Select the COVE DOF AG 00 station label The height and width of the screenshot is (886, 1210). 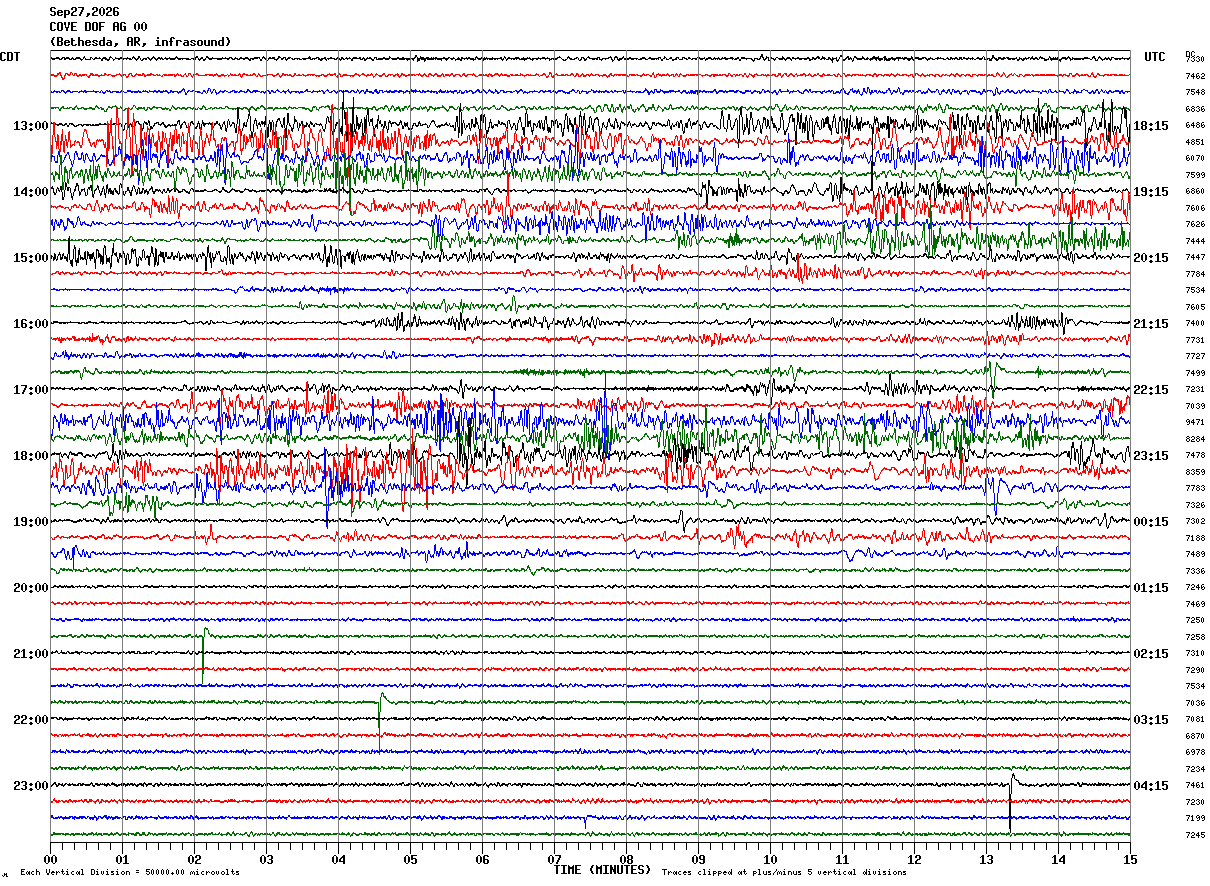(98, 27)
